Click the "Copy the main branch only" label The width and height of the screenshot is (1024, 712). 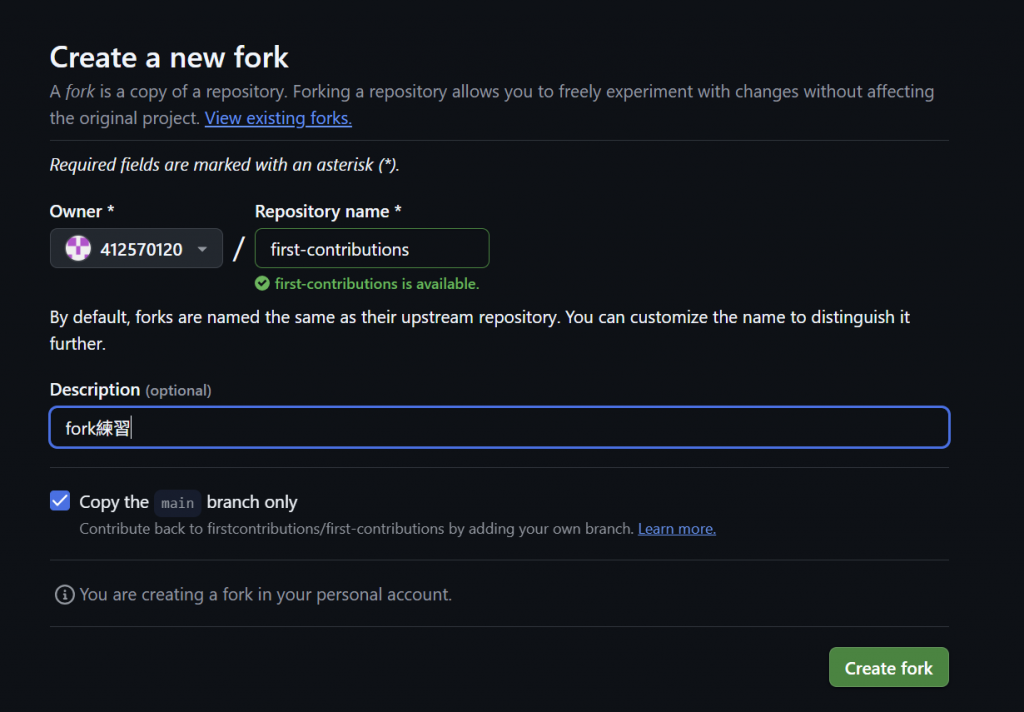click(x=188, y=502)
